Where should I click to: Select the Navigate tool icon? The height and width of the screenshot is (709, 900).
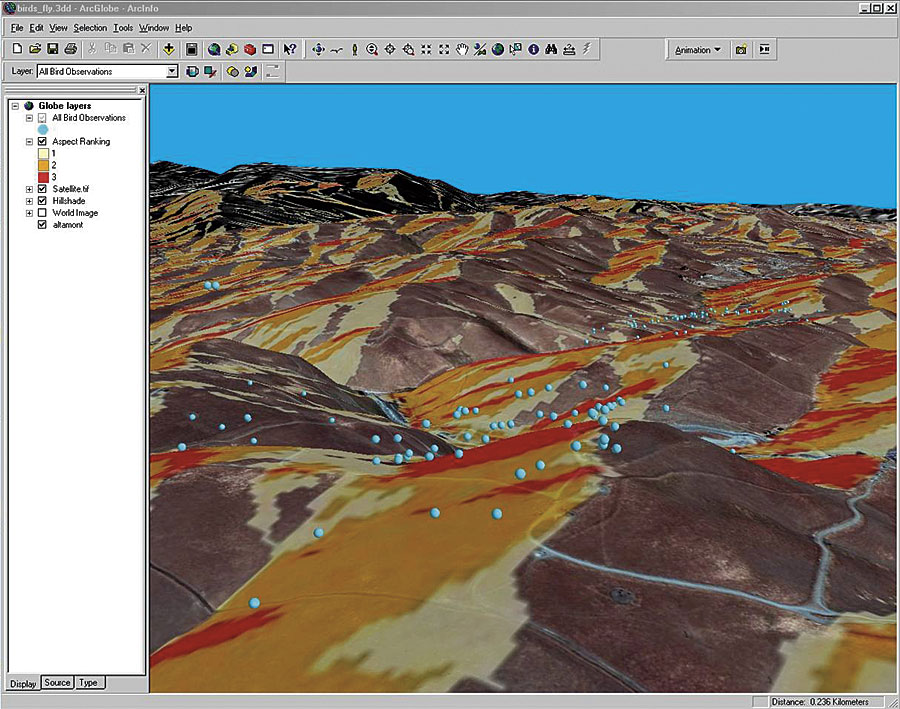(x=319, y=48)
